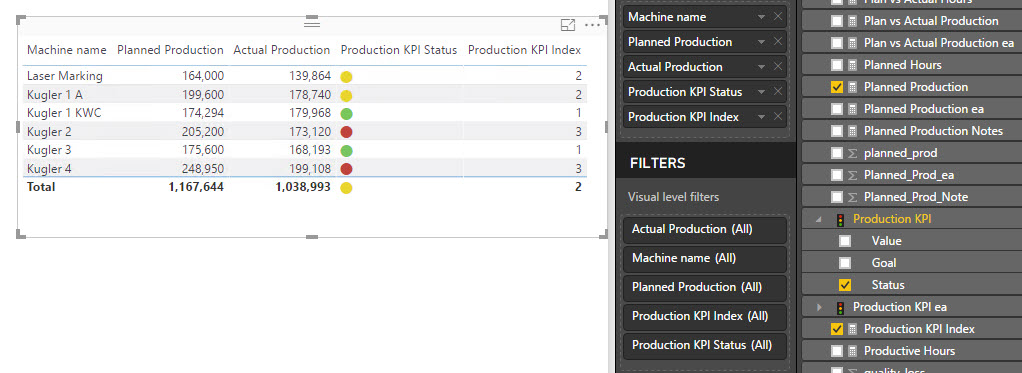Image resolution: width=1022 pixels, height=373 pixels.
Task: Click the Visual level filters label
Action: point(673,197)
